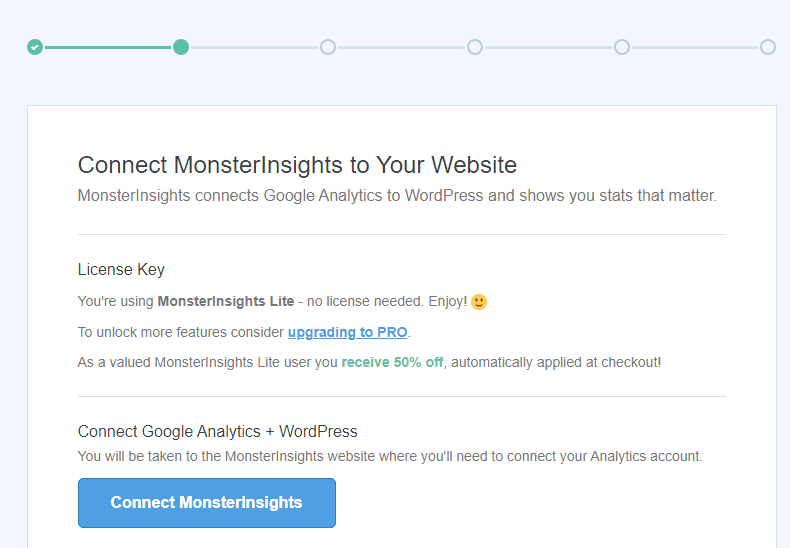Screen dimensions: 790x548
Task: Click the green receive 50% off text
Action: pyautogui.click(x=392, y=363)
